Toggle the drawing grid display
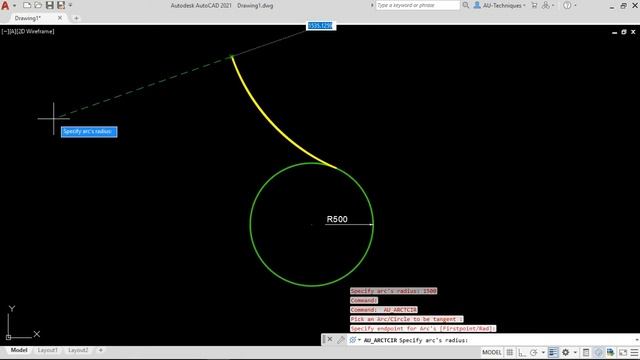640x360 pixels. pos(510,352)
